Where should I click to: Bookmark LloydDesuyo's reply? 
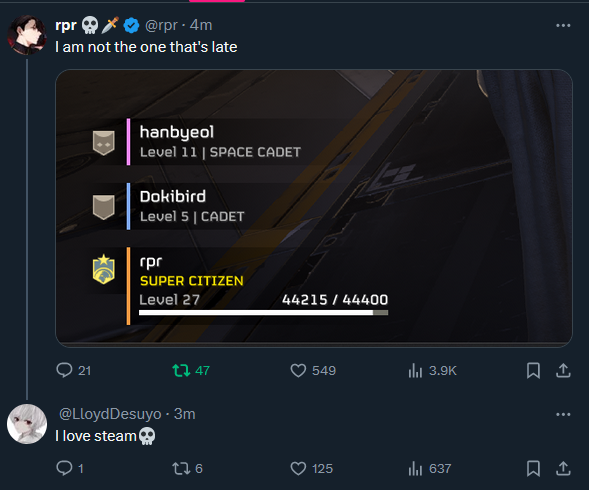point(533,468)
